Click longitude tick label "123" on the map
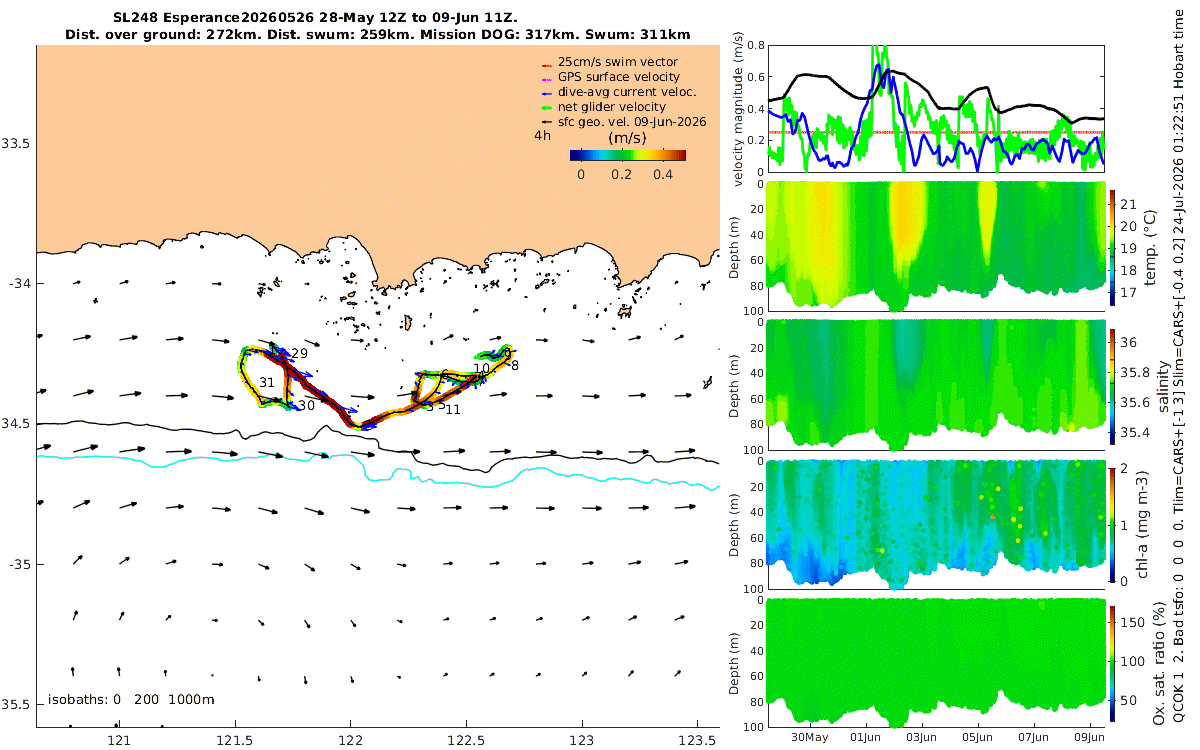The width and height of the screenshot is (1200, 750). (582, 740)
